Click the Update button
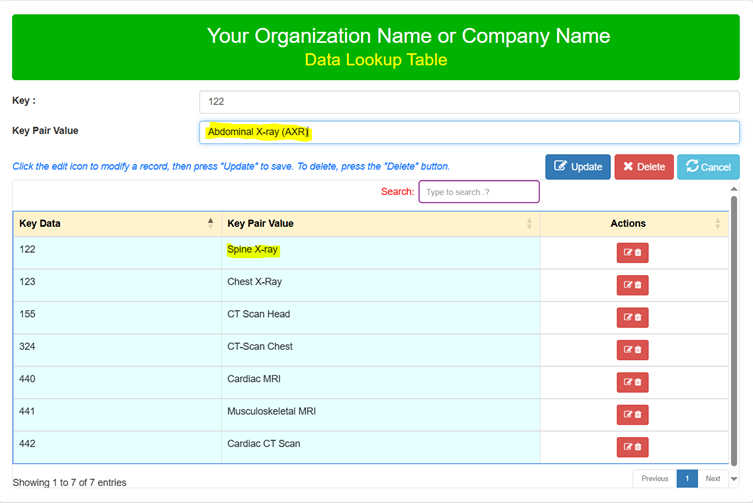Screen dimensions: 753x503 (x=577, y=166)
